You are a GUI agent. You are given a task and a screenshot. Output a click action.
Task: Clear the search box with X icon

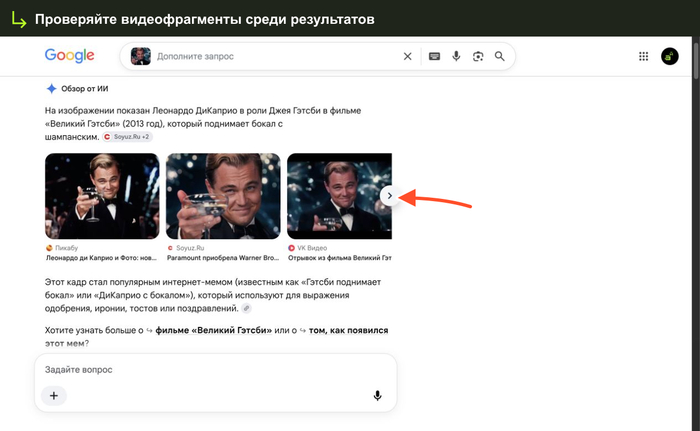click(408, 56)
